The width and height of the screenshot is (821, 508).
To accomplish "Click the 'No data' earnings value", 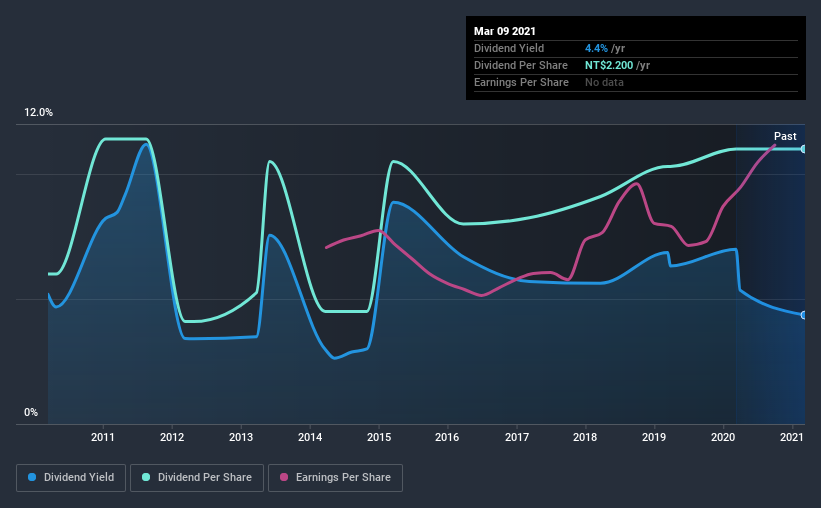I will (x=604, y=82).
